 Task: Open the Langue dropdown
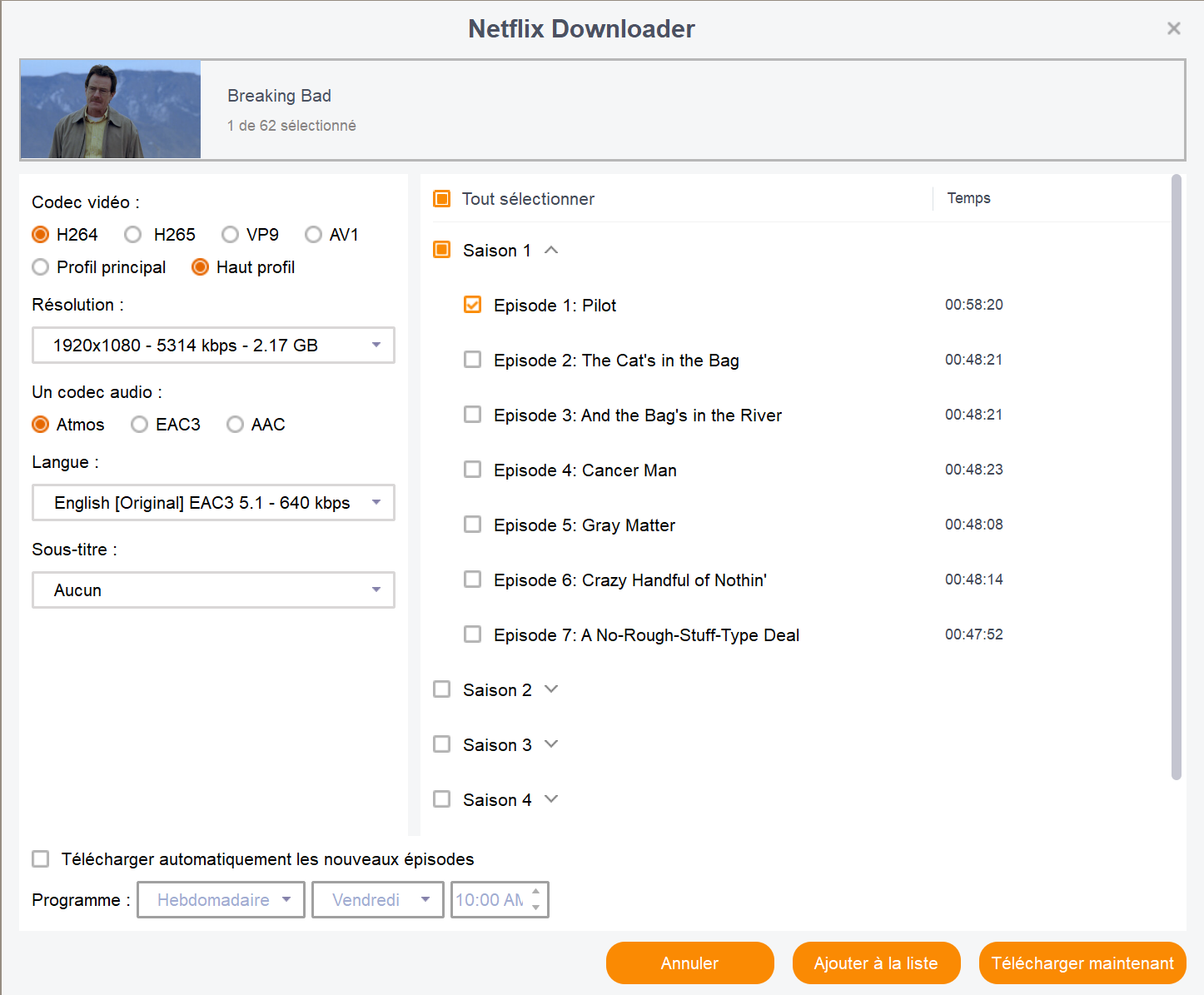(213, 503)
